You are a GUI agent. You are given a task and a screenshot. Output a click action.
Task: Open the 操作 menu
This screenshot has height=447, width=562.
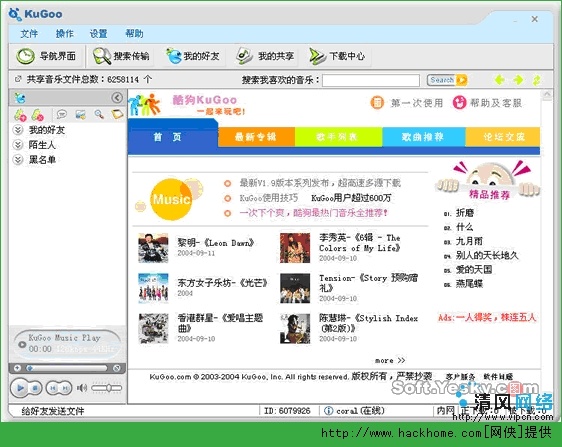point(65,34)
